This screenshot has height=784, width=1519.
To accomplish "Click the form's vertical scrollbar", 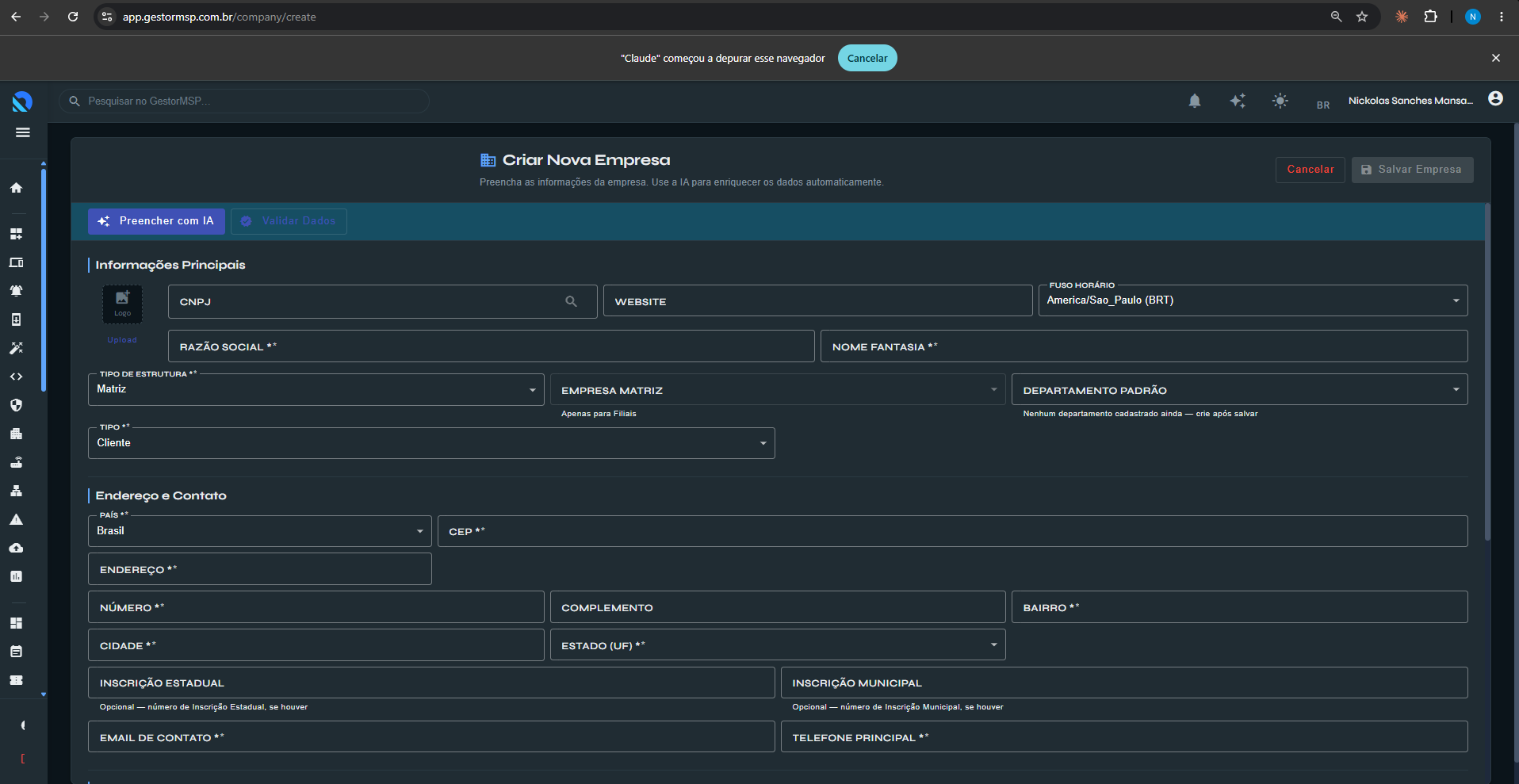I will pos(1487,373).
